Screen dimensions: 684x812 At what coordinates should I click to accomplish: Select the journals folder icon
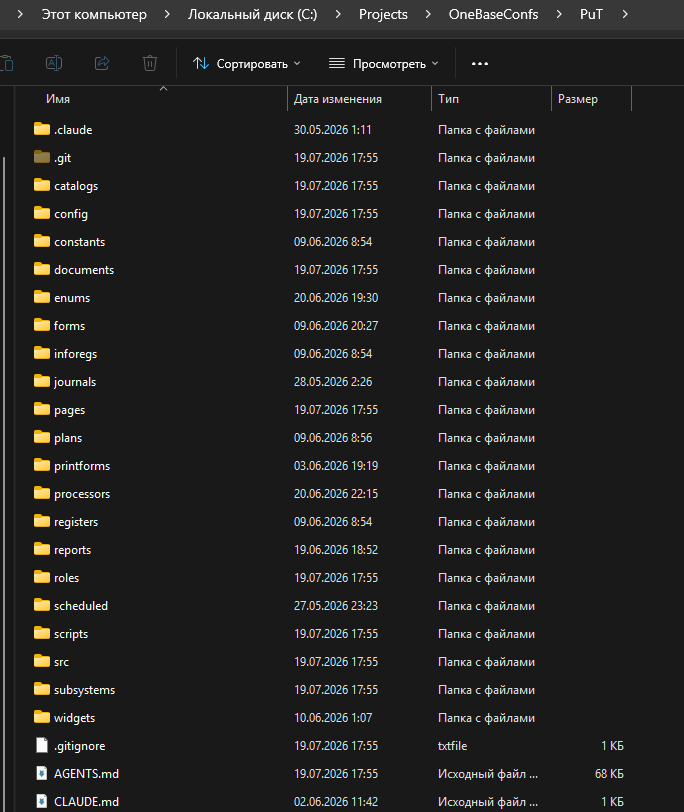coord(42,381)
